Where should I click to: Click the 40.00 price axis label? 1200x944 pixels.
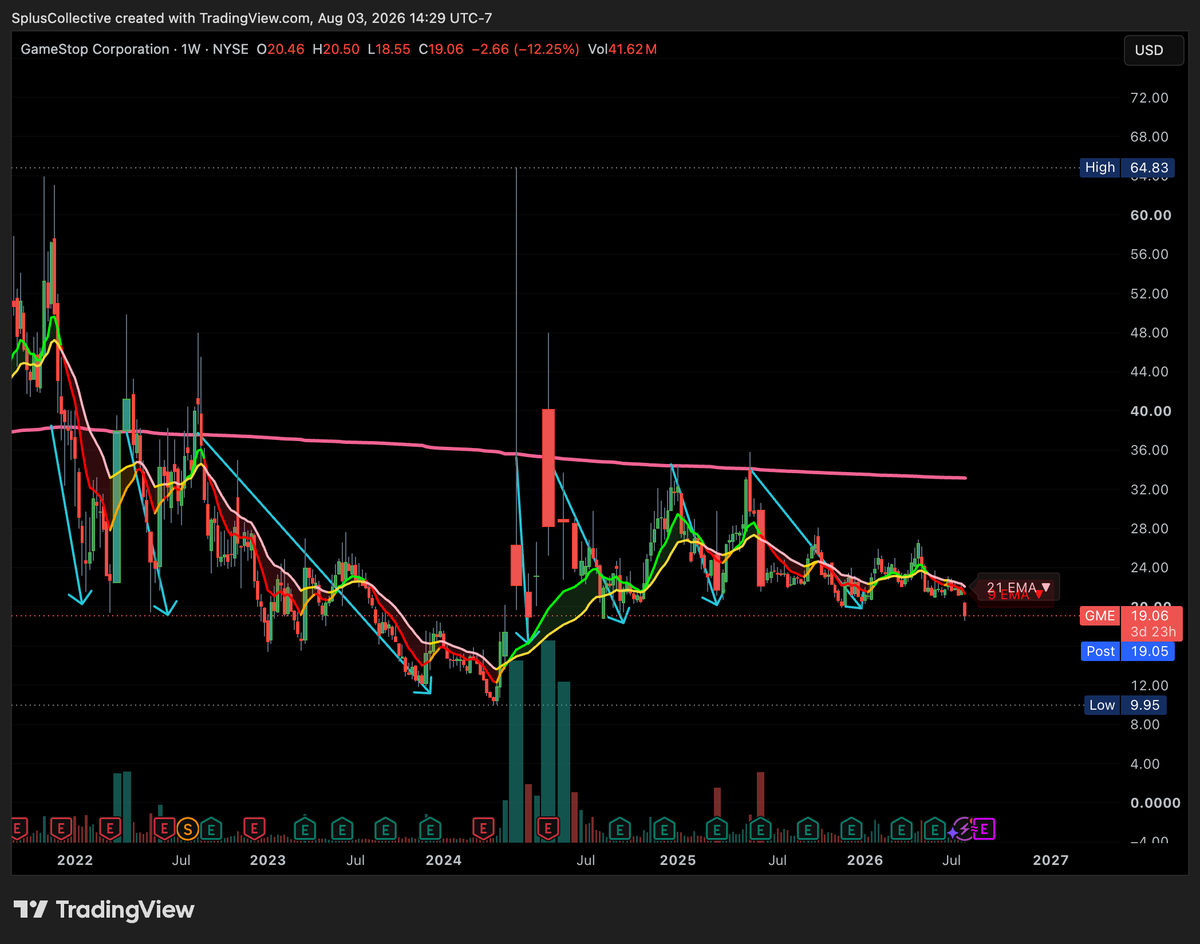(1149, 411)
